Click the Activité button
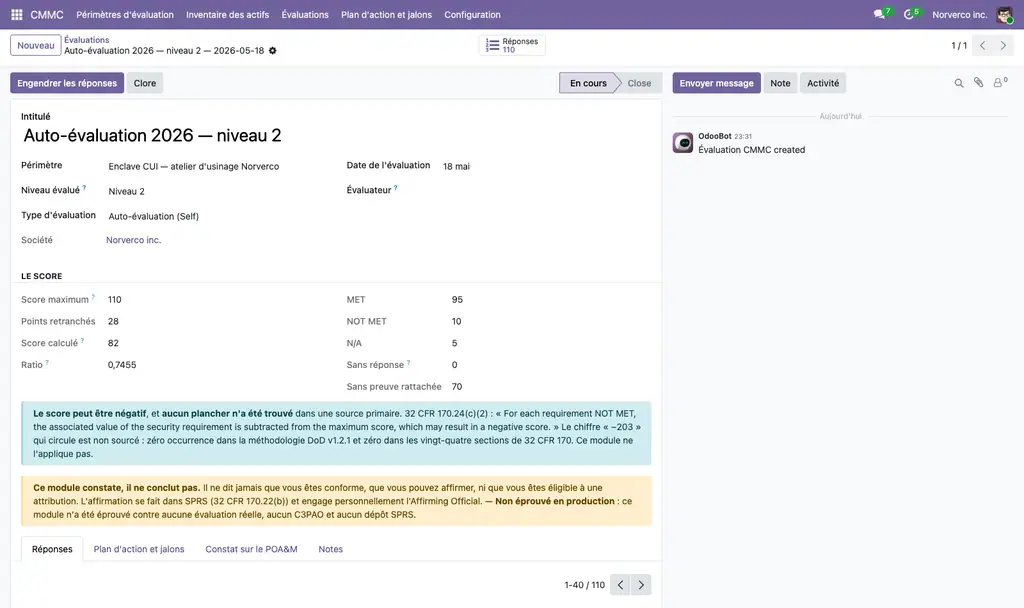The height and width of the screenshot is (608, 1024). [x=823, y=83]
